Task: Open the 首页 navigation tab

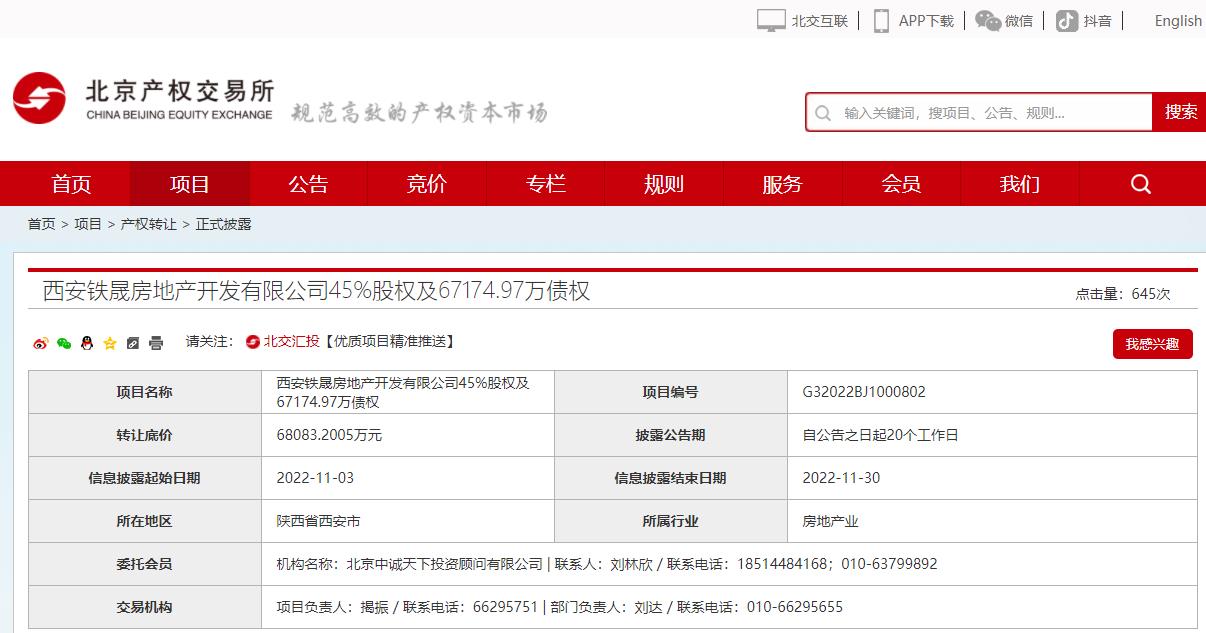Action: click(71, 184)
